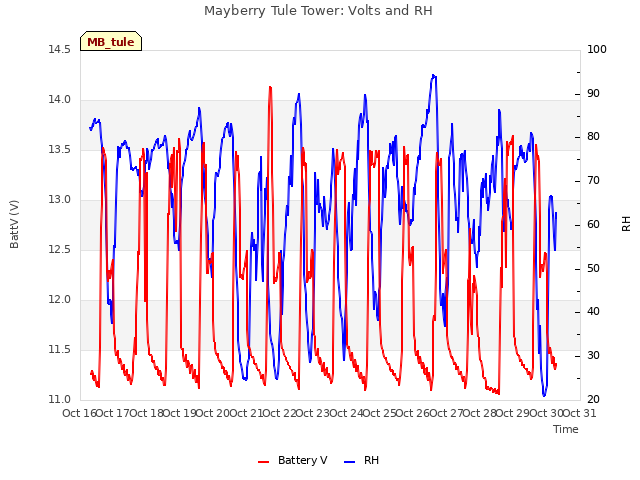
Task: Click the 60 right axis tick label
Action: pyautogui.click(x=593, y=224)
